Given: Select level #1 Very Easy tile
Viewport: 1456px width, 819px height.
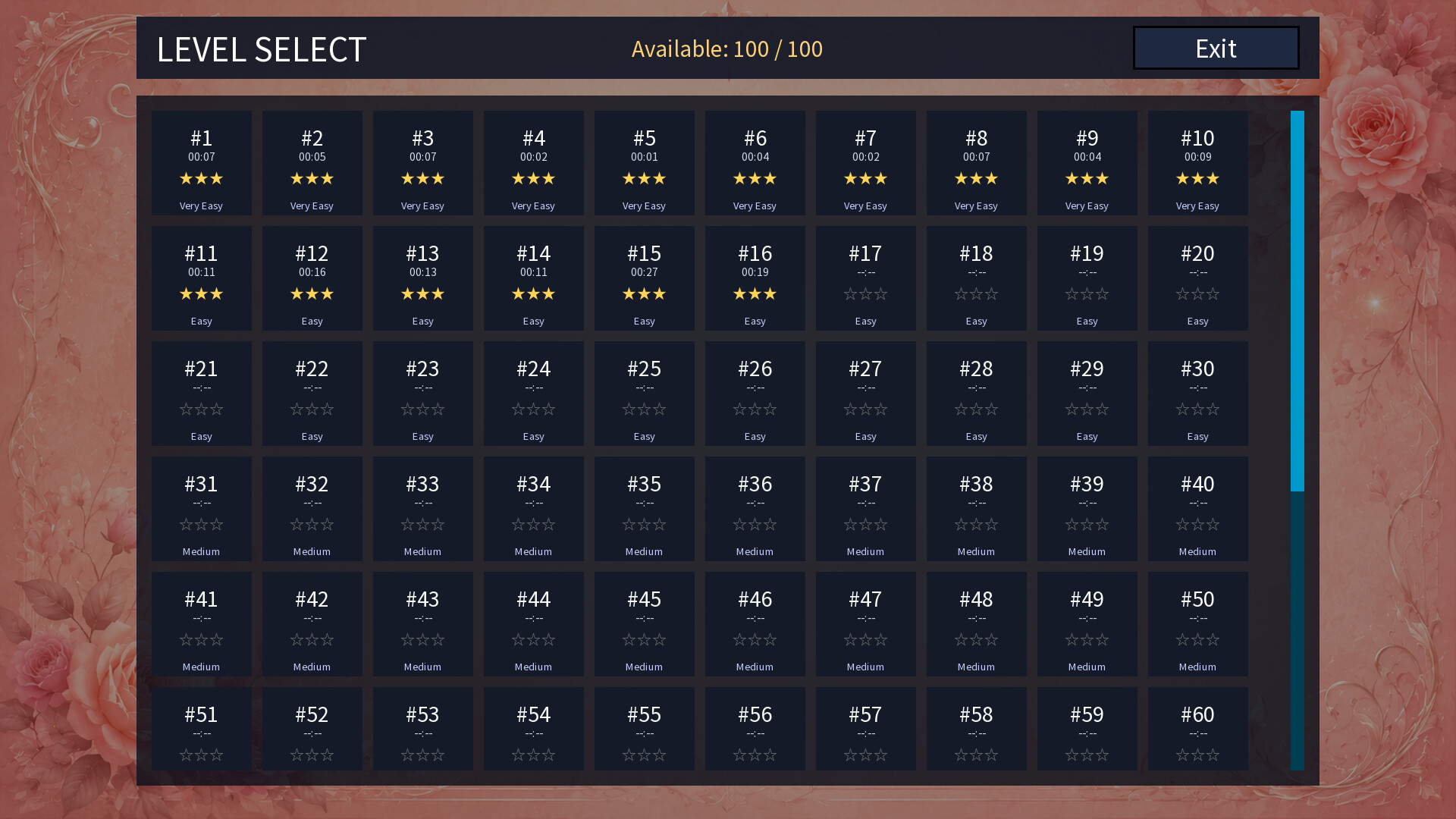Looking at the screenshot, I should (x=202, y=163).
